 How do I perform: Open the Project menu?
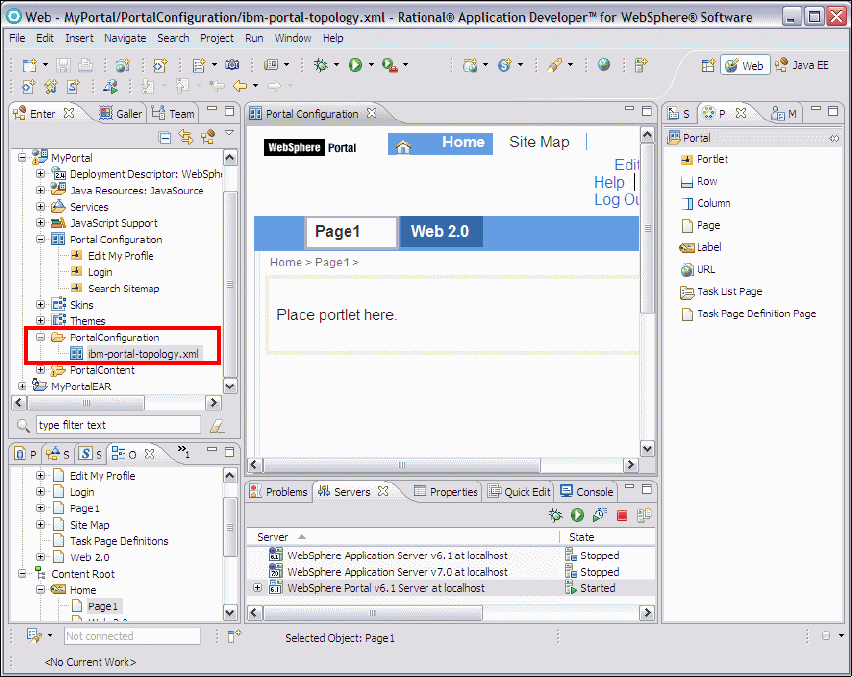(217, 38)
